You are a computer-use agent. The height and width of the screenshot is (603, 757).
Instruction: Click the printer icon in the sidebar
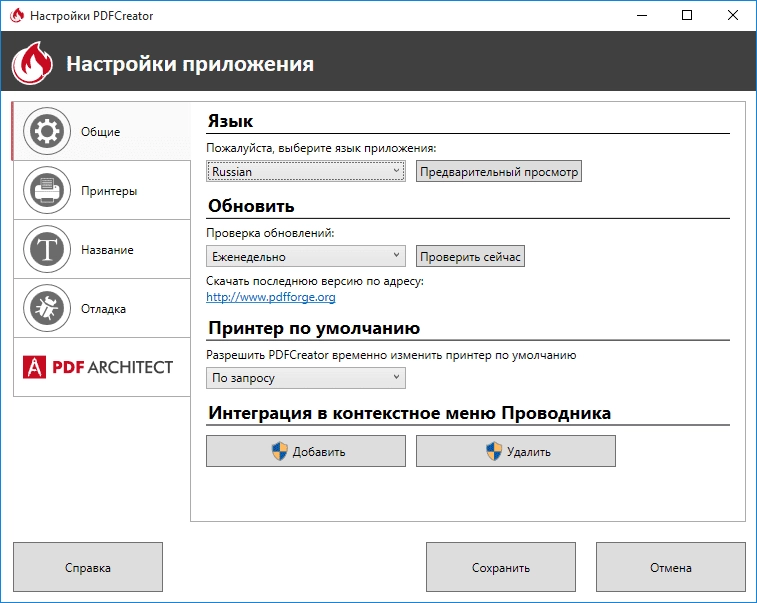(x=47, y=190)
